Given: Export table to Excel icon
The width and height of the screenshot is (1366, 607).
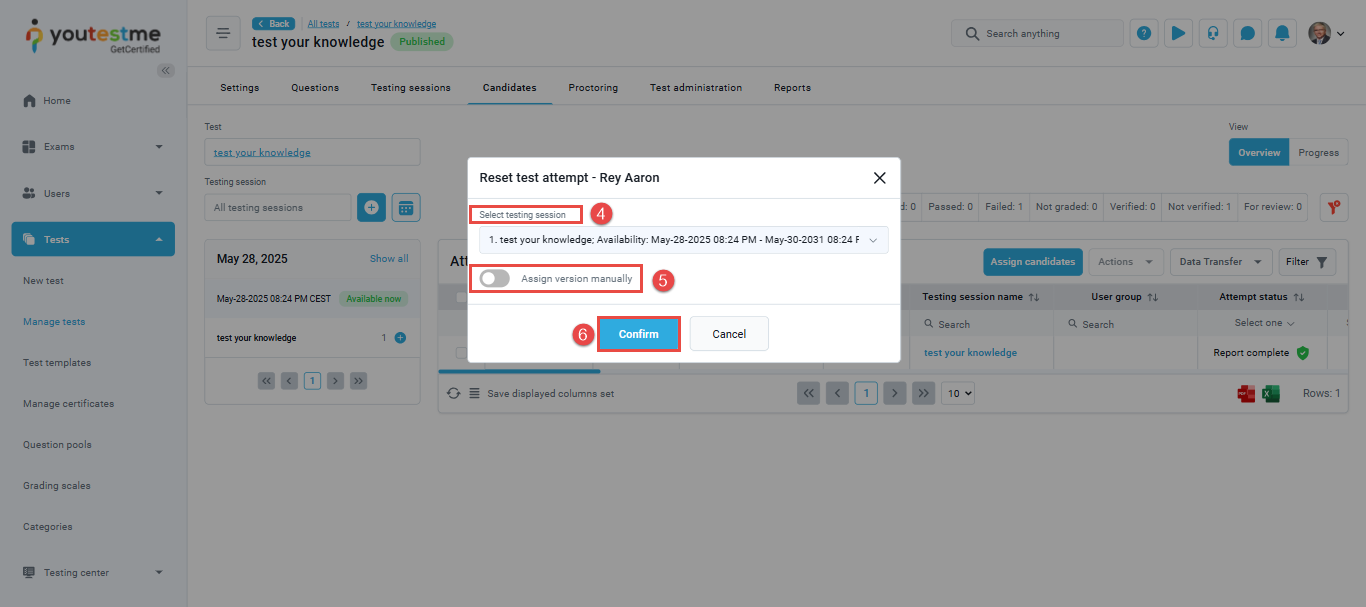Looking at the screenshot, I should (x=1271, y=394).
